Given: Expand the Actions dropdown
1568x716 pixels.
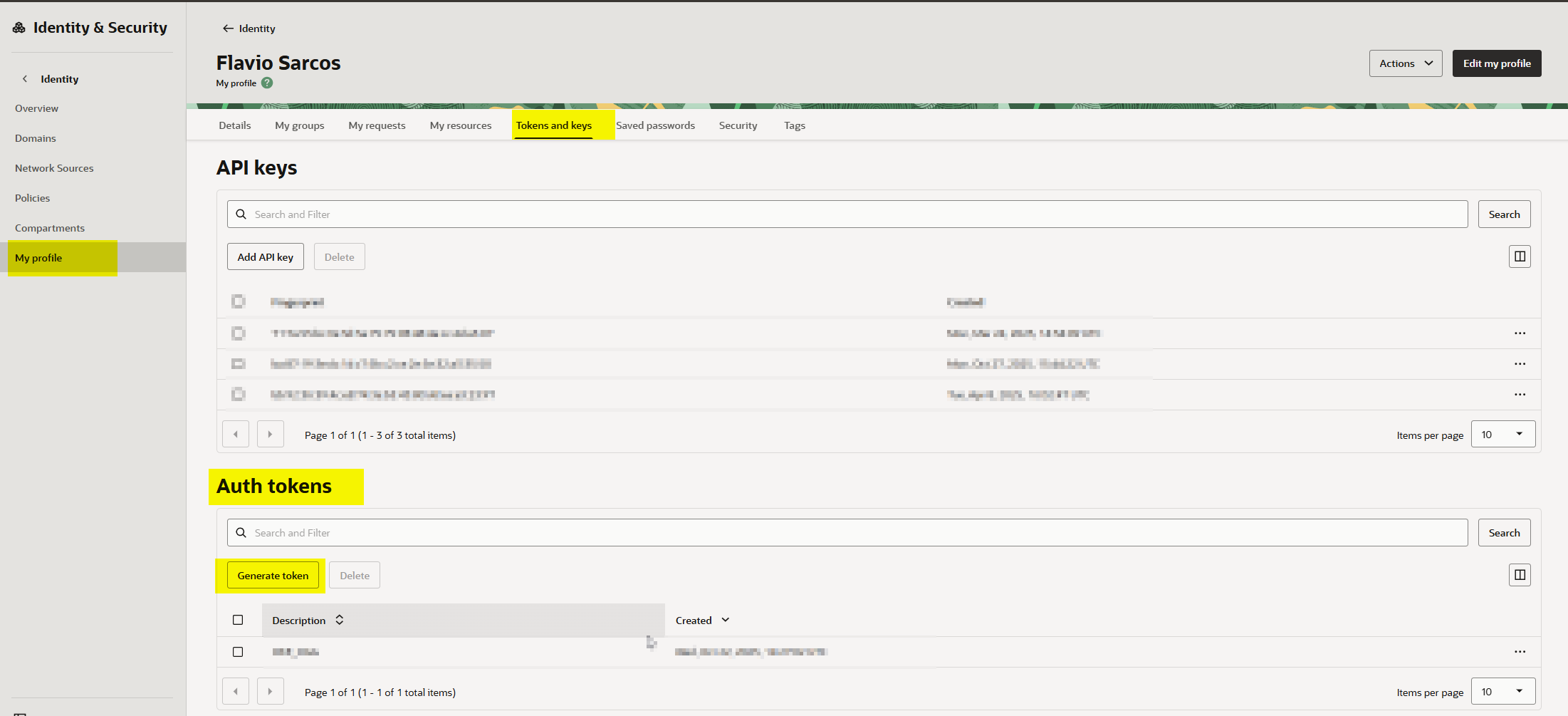Looking at the screenshot, I should point(1405,63).
